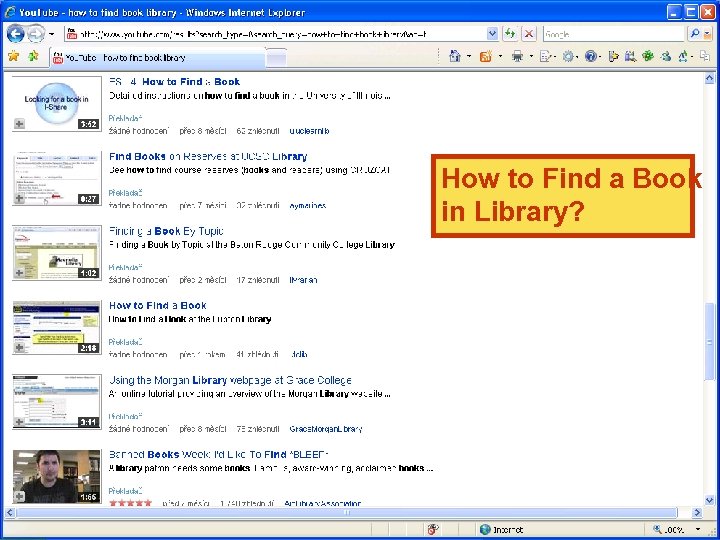The height and width of the screenshot is (540, 720).
Task: Open the Recent Pages dropdown arrow
Action: tap(51, 34)
